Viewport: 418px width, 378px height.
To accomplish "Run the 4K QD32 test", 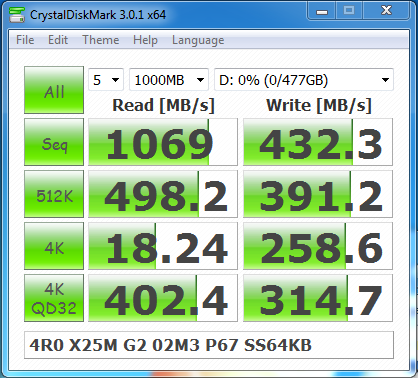I will point(54,298).
